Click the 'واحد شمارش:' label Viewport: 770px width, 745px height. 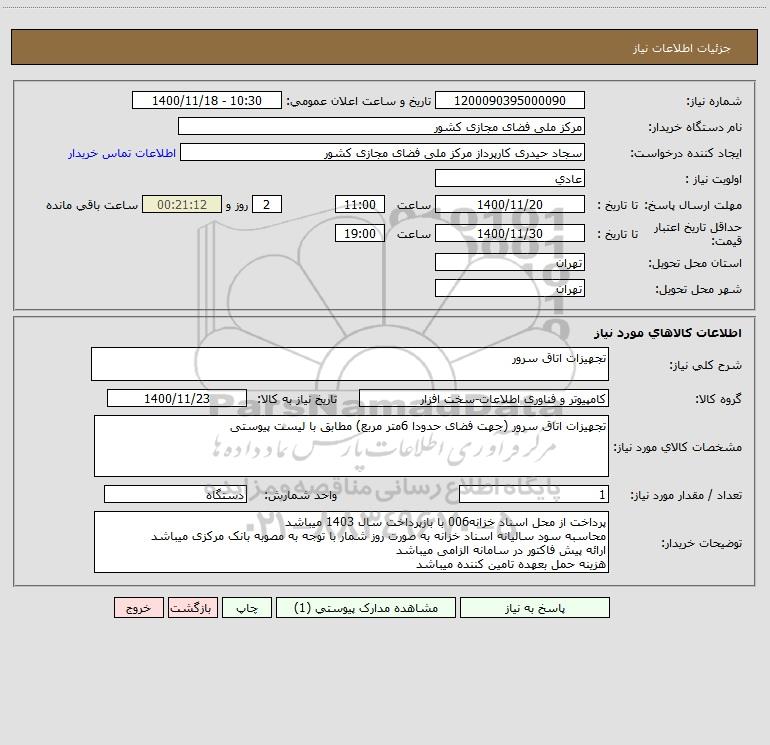[x=301, y=495]
